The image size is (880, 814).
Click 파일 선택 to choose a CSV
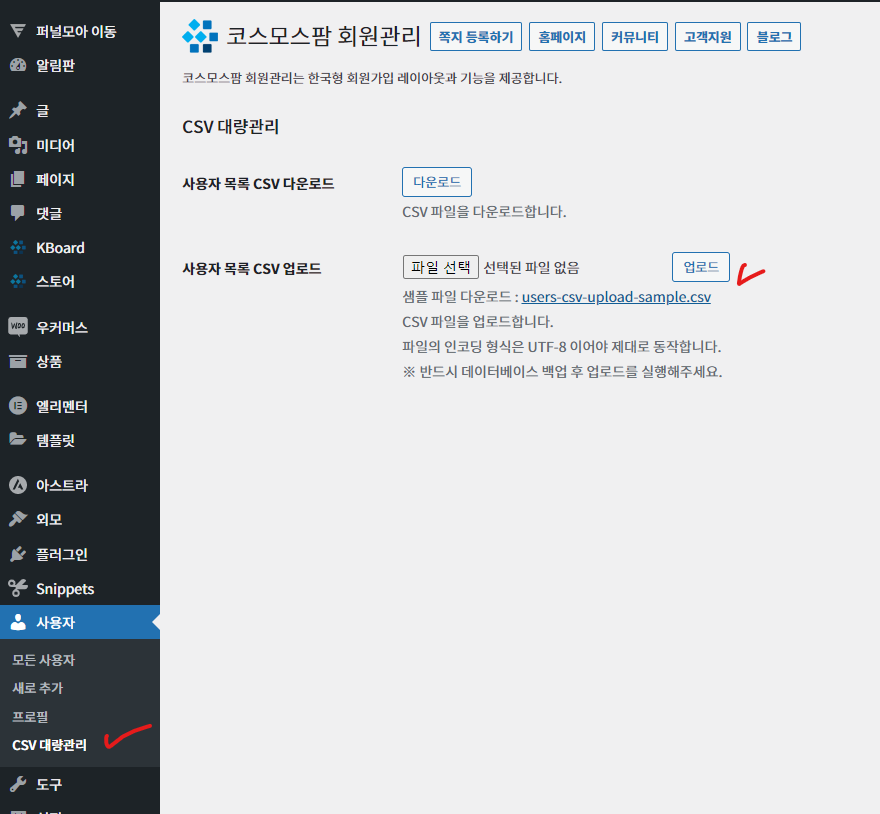[441, 267]
